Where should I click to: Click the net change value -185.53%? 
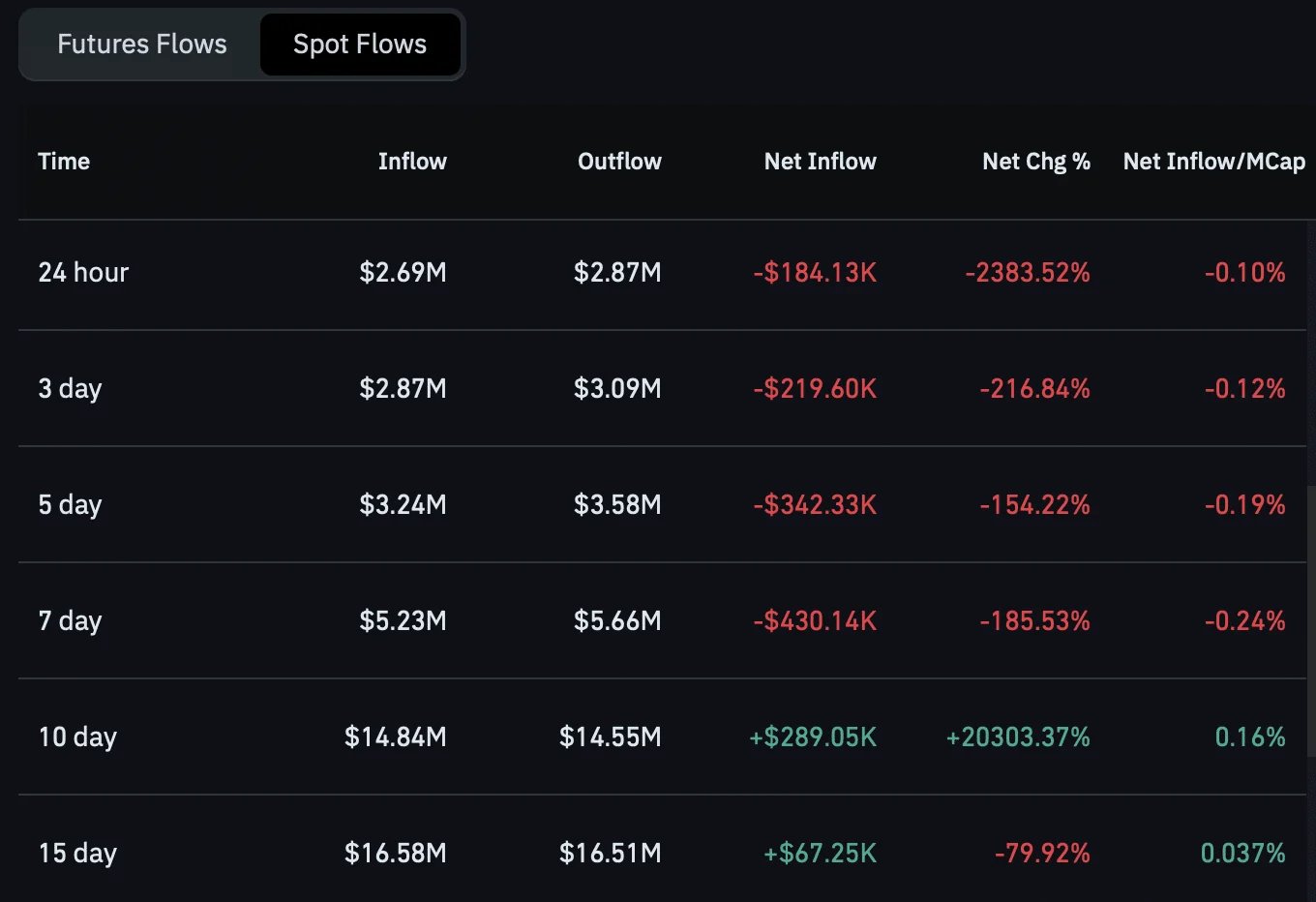[1034, 621]
